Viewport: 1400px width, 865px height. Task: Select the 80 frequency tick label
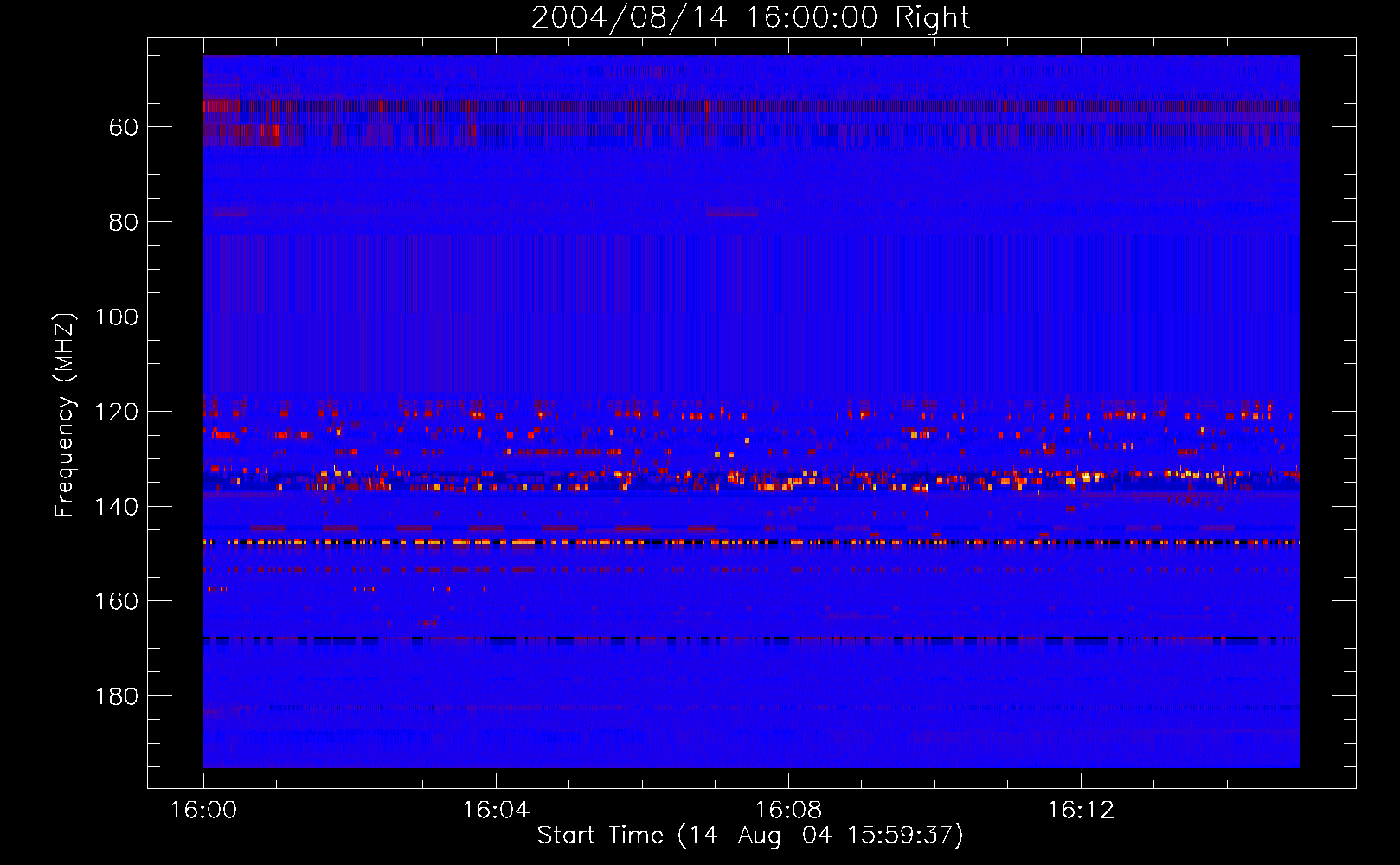[124, 222]
